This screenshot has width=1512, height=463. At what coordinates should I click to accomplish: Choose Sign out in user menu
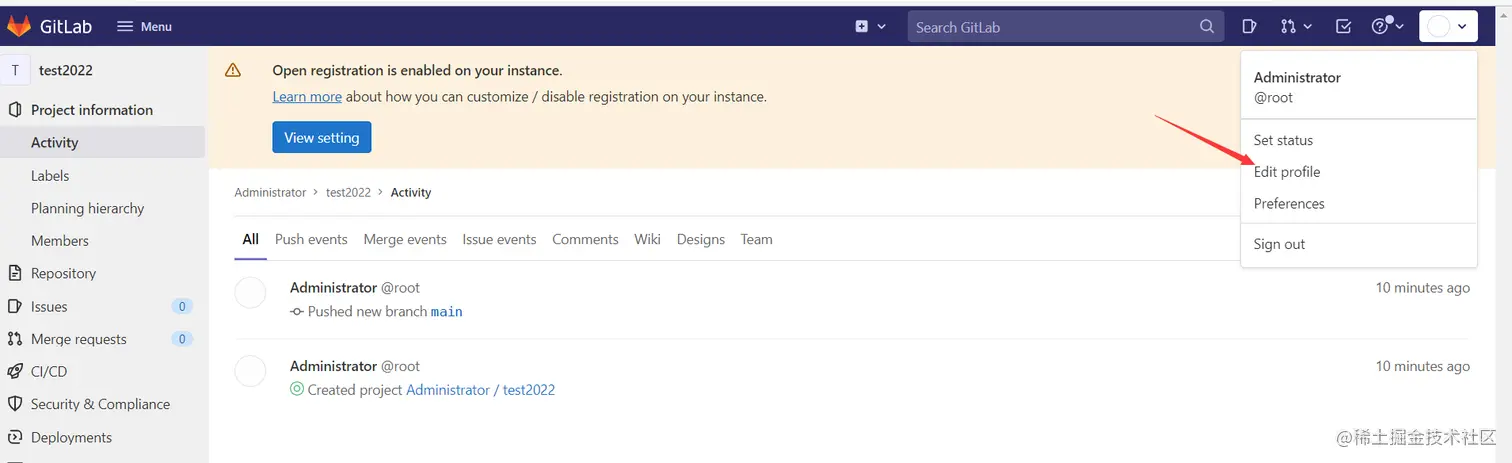tap(1279, 244)
